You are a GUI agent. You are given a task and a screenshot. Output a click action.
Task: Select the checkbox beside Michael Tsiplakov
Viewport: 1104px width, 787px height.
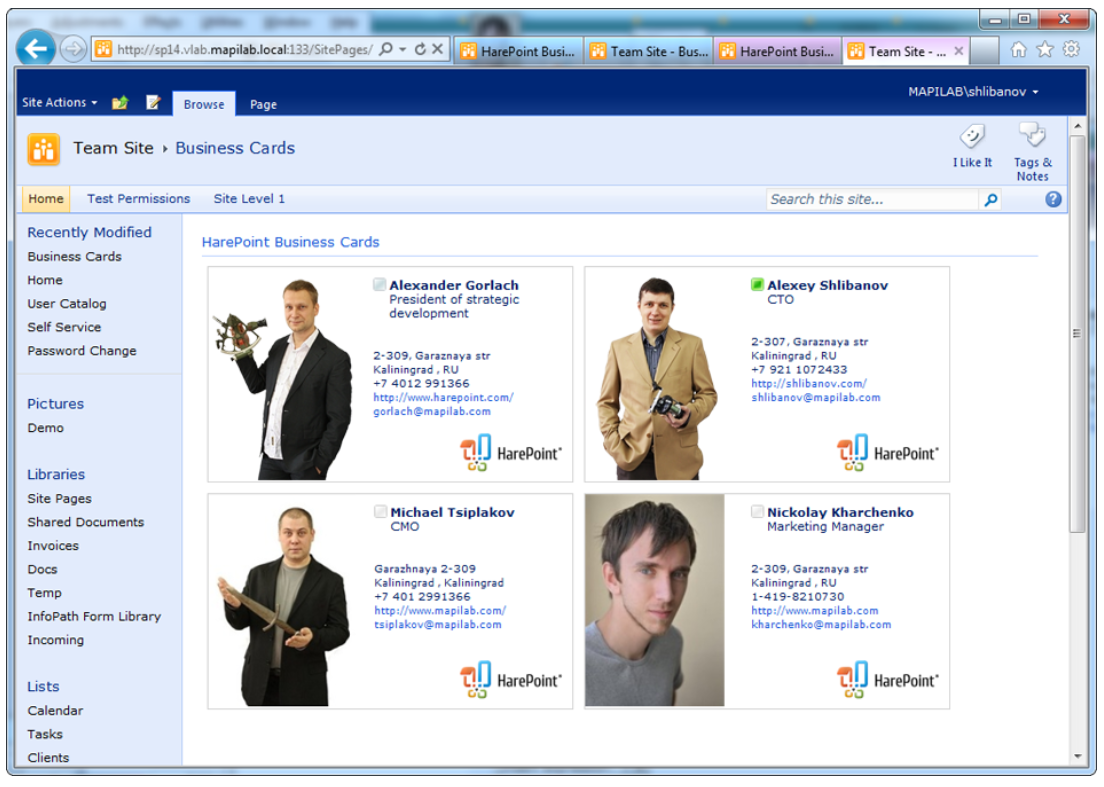pyautogui.click(x=381, y=512)
